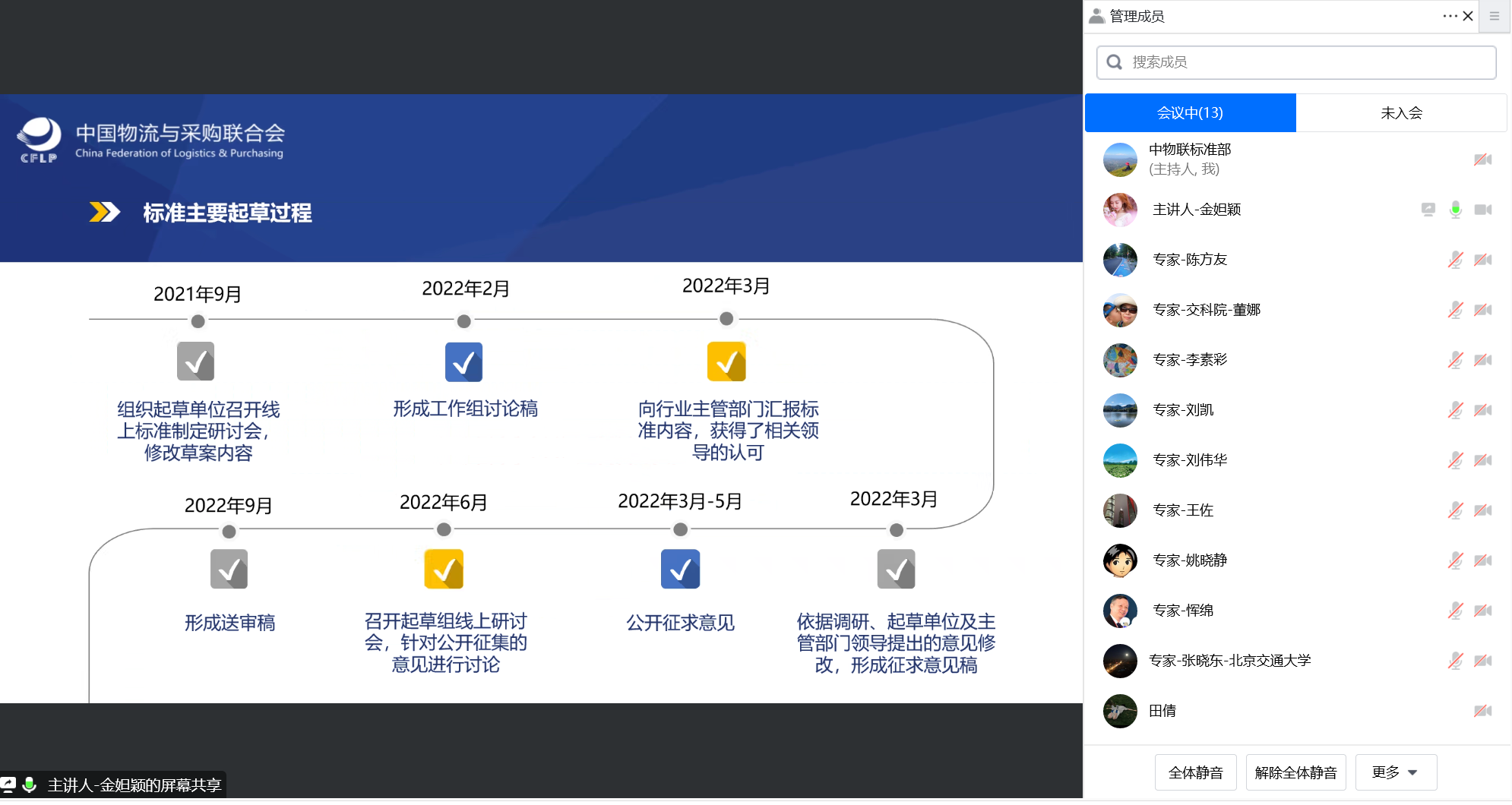Click the camera icon for 主讲人-金妲颖
1512x805 pixels.
point(1482,210)
